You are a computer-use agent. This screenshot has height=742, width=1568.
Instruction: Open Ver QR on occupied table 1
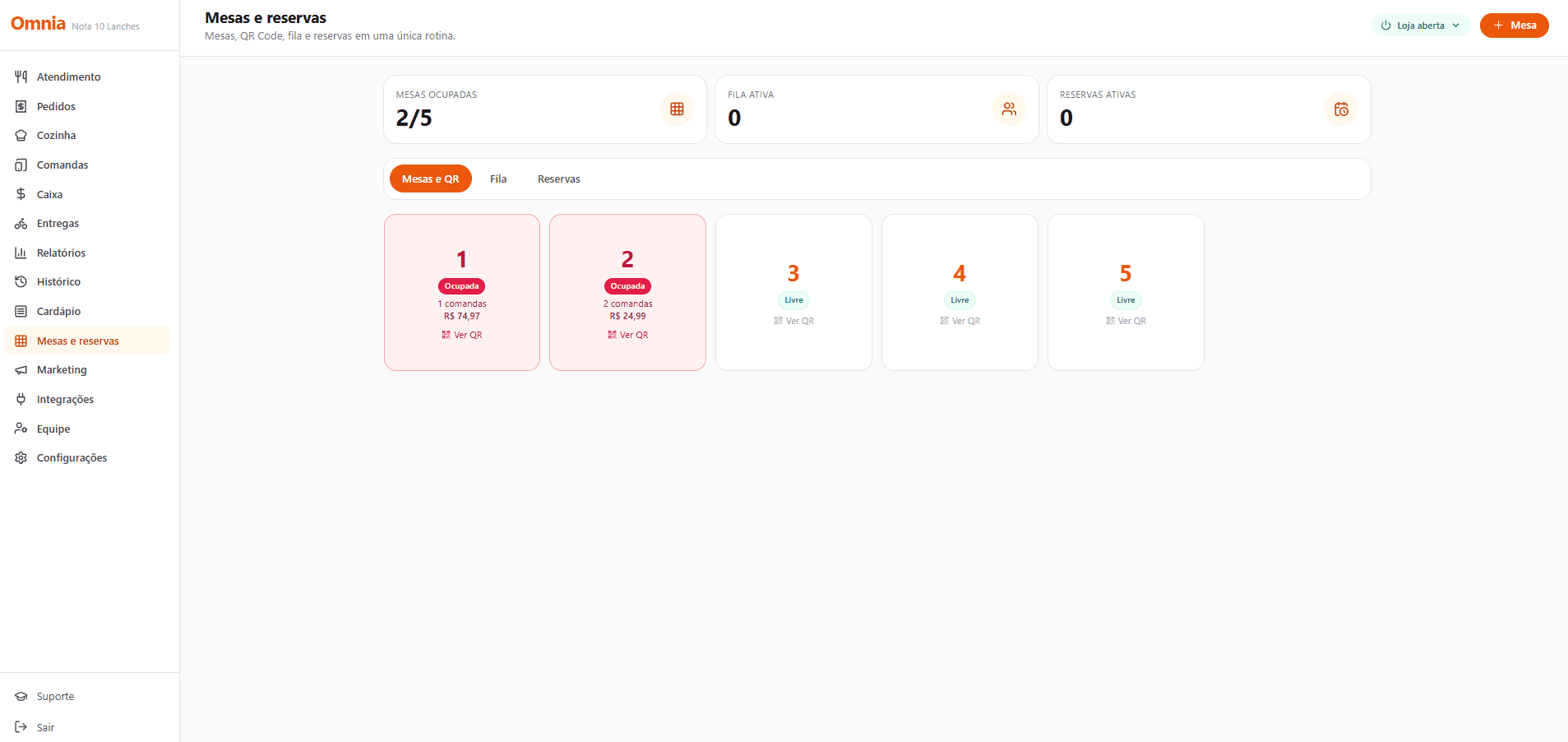[462, 335]
